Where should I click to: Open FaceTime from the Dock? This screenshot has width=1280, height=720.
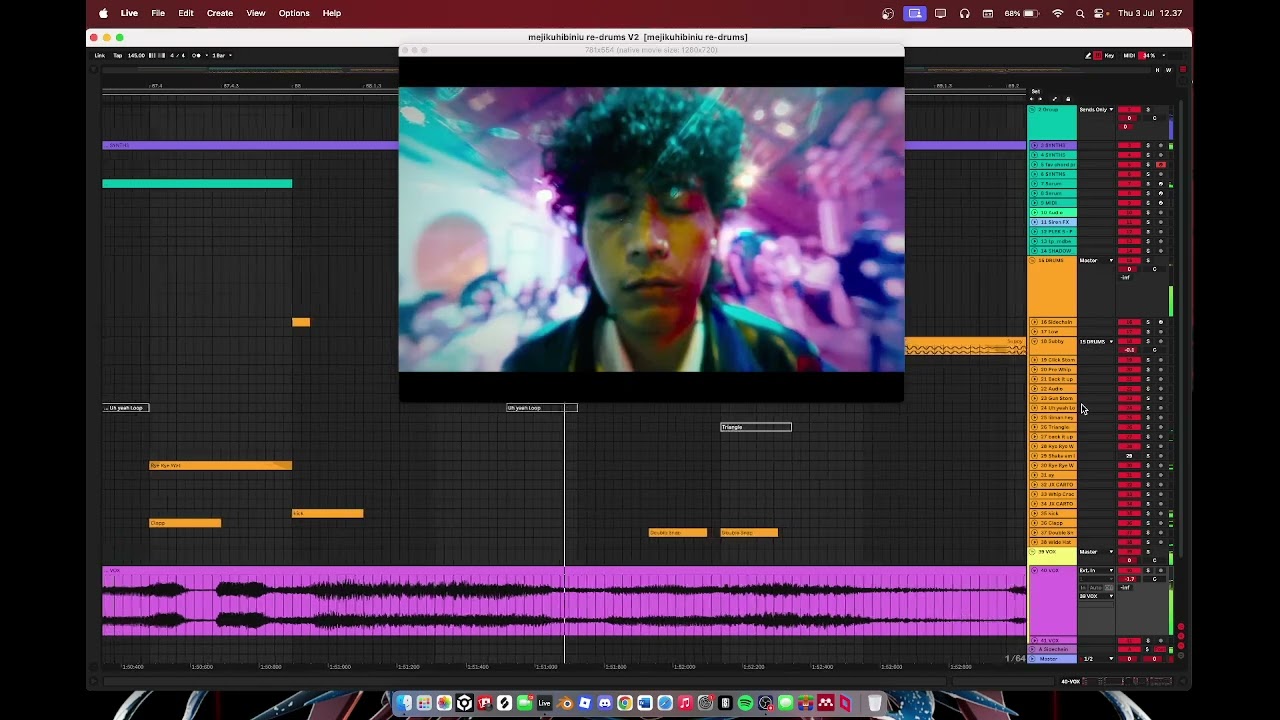click(x=524, y=703)
